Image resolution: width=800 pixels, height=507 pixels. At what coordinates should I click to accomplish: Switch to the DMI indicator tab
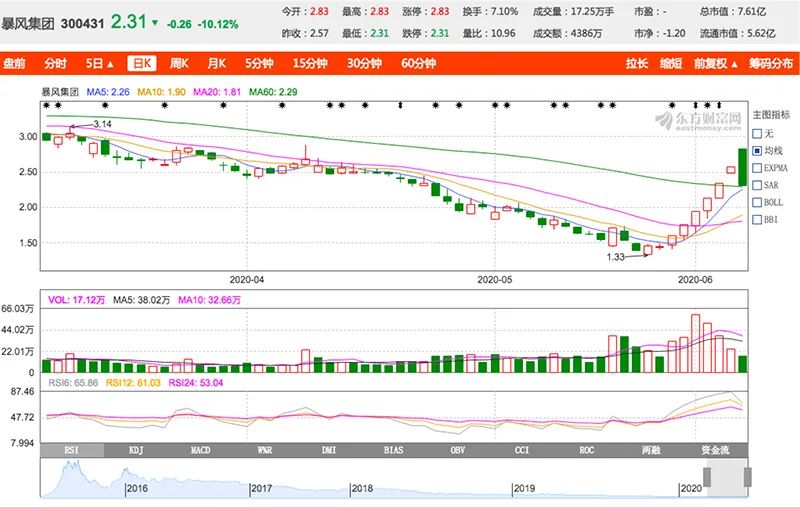pyautogui.click(x=329, y=450)
